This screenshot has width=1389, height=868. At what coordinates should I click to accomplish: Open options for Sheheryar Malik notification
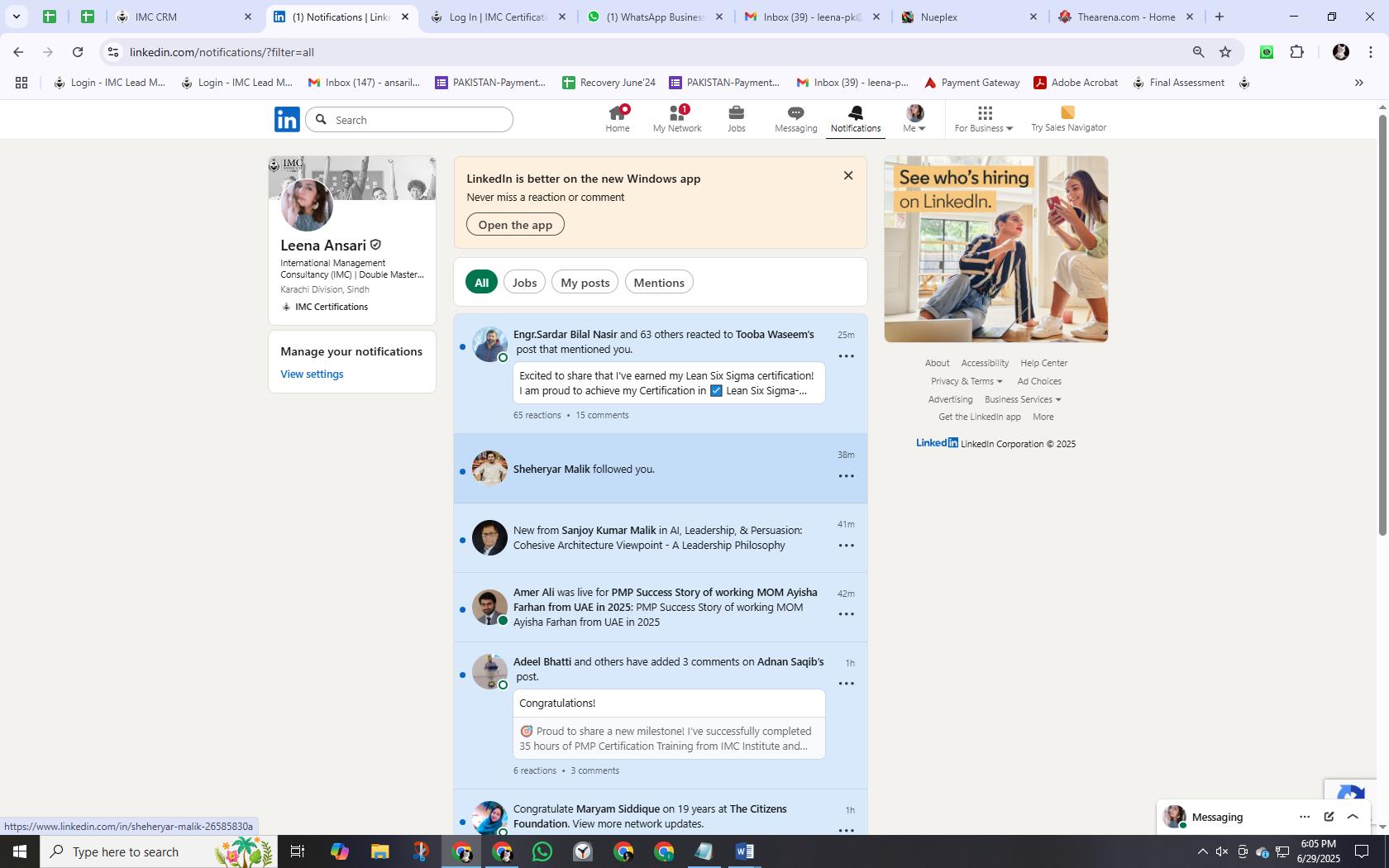[x=846, y=476]
